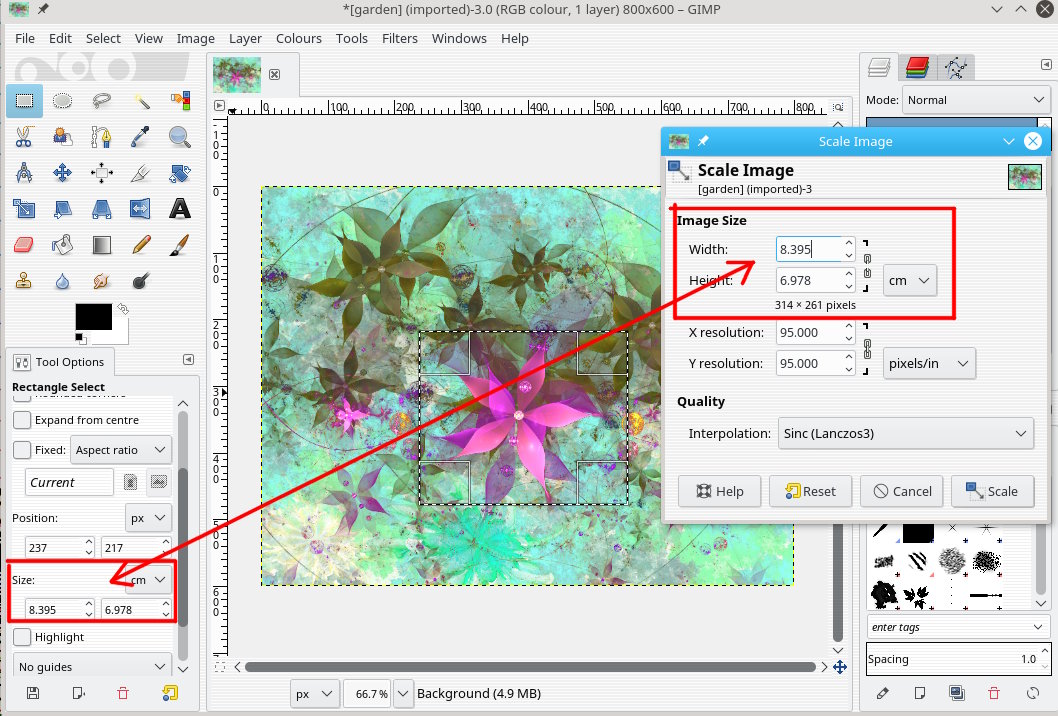Toggle resolution chain link in Scale Image

[867, 348]
